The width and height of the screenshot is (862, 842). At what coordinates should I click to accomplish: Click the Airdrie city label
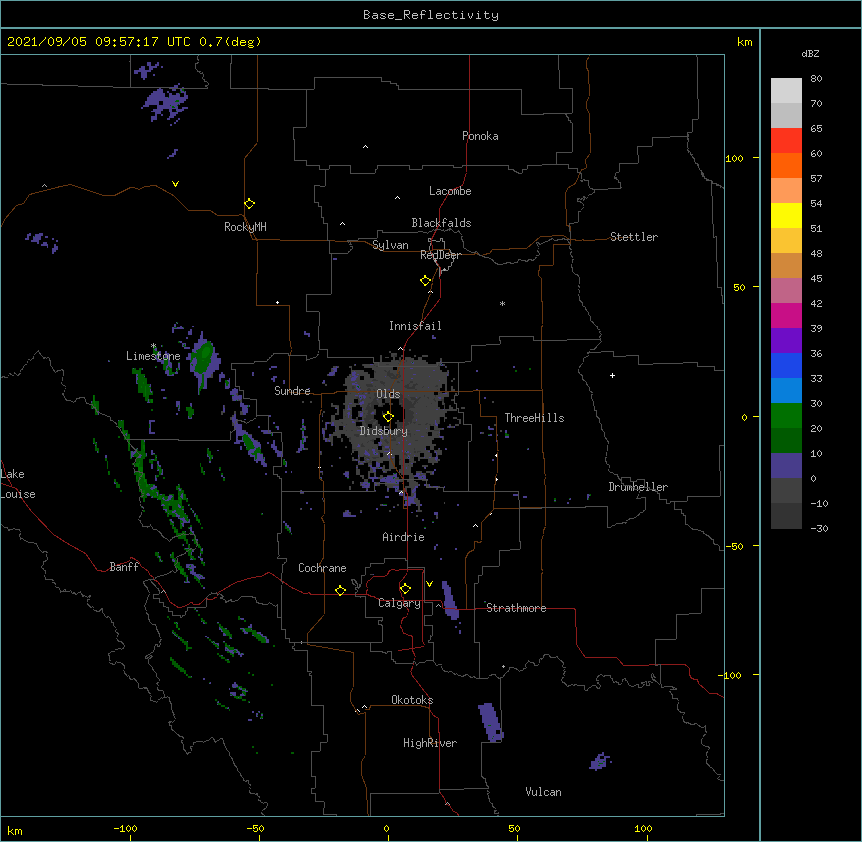click(404, 537)
